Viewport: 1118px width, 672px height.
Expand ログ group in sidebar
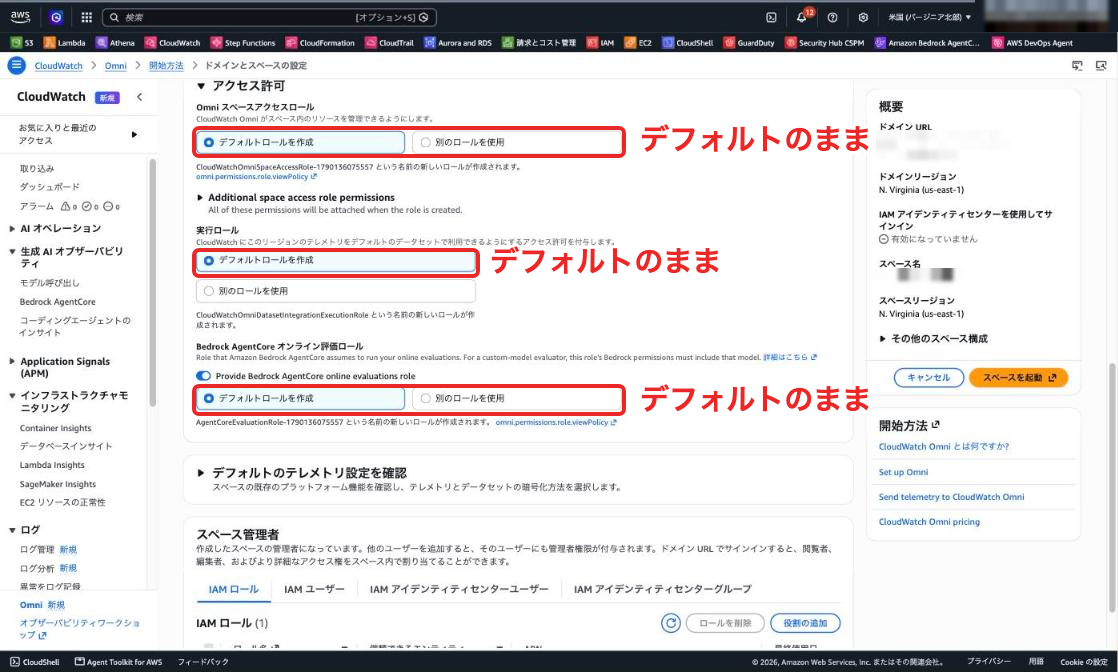pyautogui.click(x=12, y=530)
